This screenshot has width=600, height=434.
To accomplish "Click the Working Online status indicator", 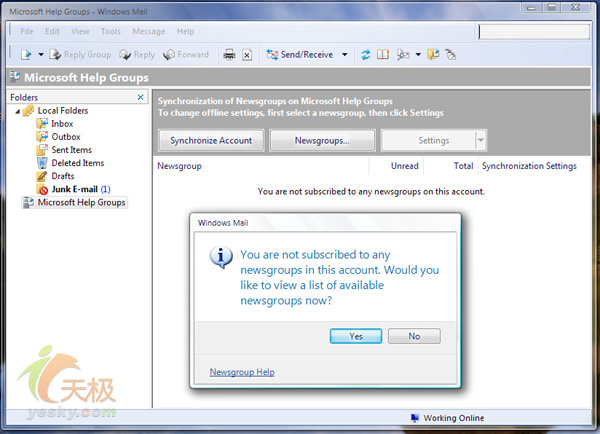I will click(x=447, y=418).
